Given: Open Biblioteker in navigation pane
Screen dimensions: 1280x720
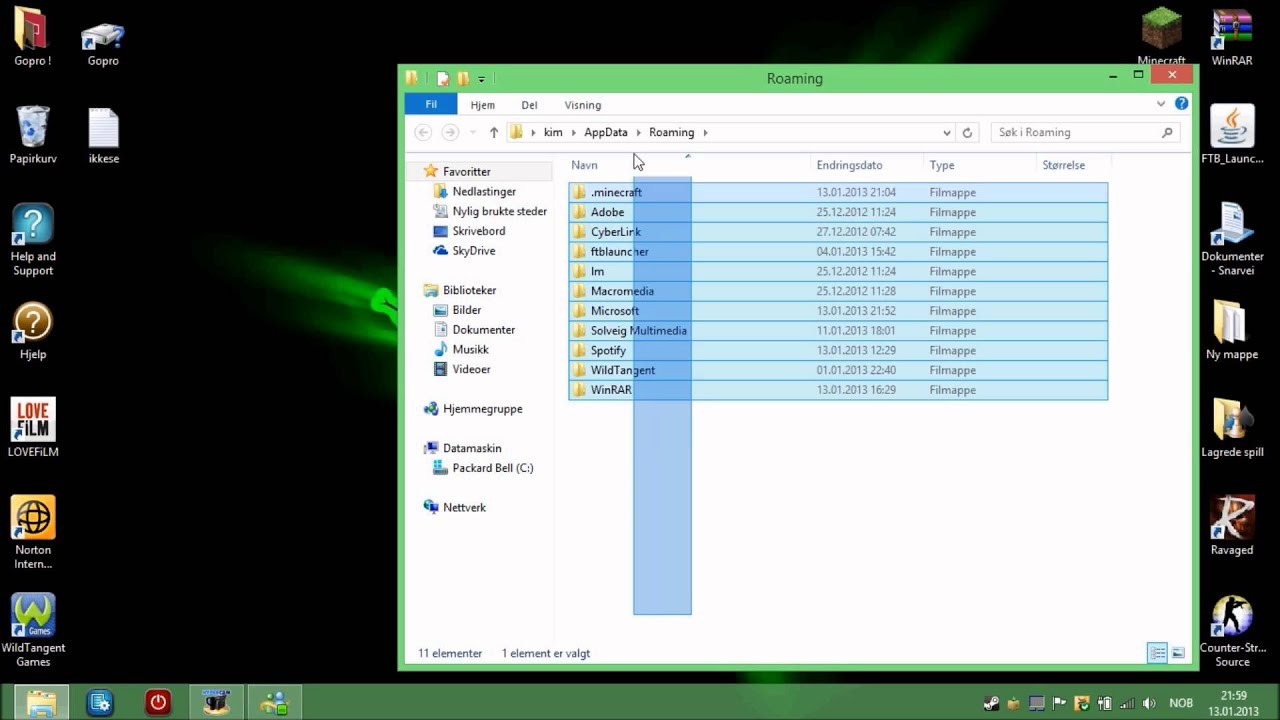Looking at the screenshot, I should 469,290.
